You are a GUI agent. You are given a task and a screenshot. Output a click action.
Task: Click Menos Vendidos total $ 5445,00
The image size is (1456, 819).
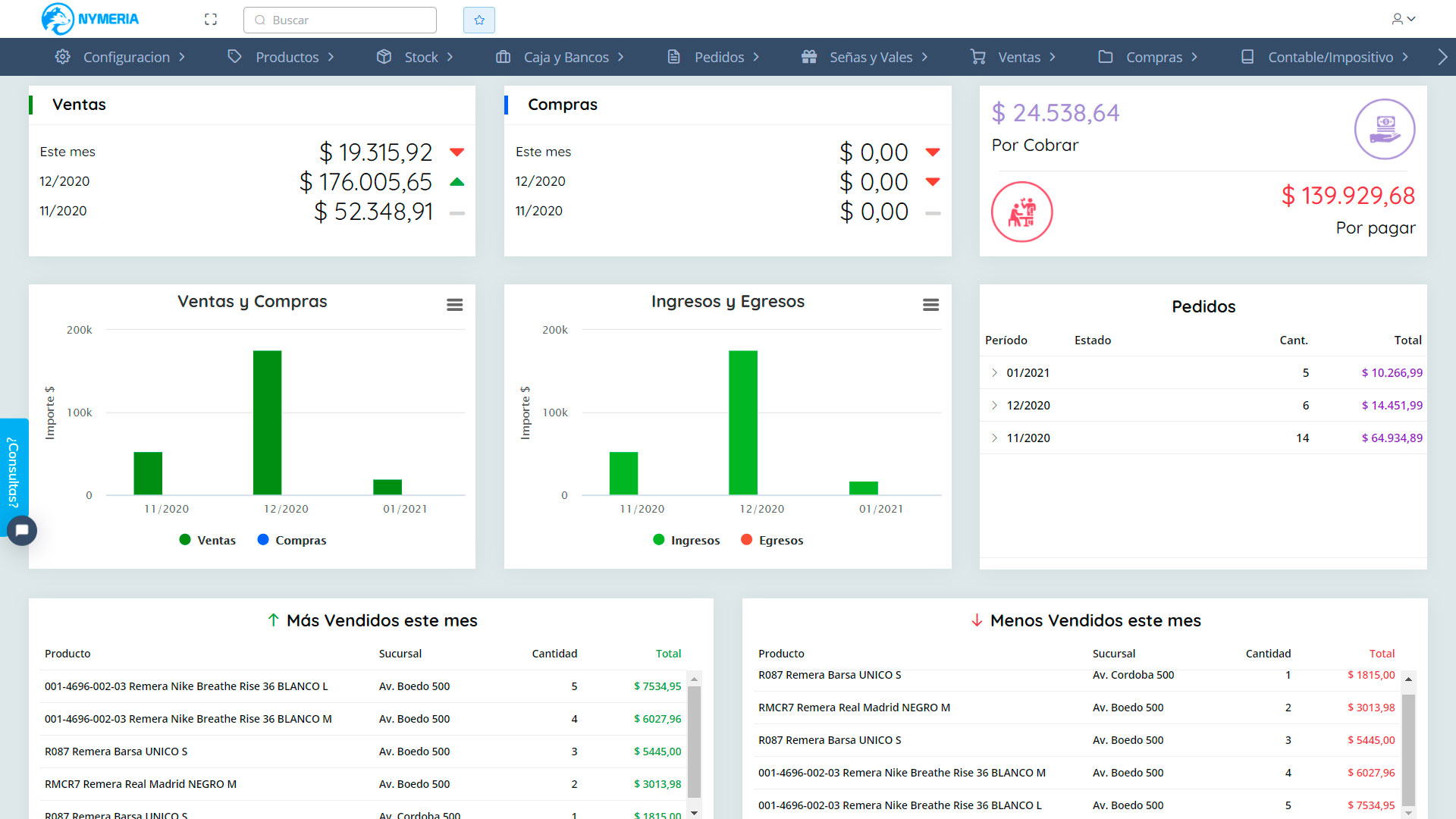point(1371,740)
